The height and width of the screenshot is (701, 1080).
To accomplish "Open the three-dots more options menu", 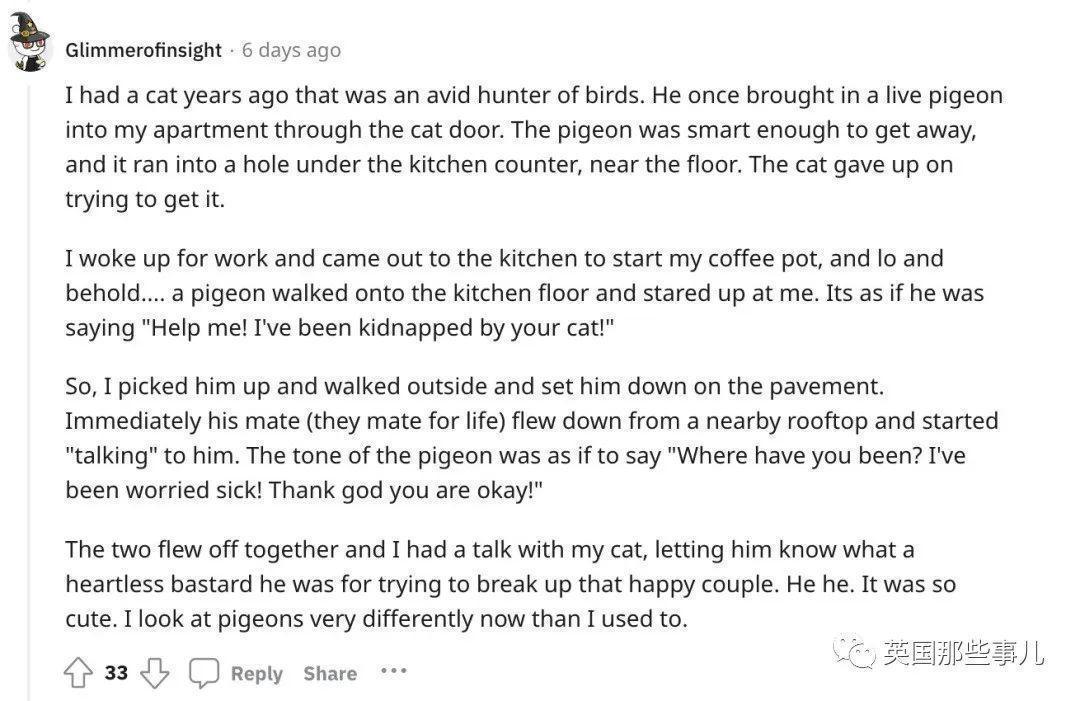I will [x=393, y=671].
